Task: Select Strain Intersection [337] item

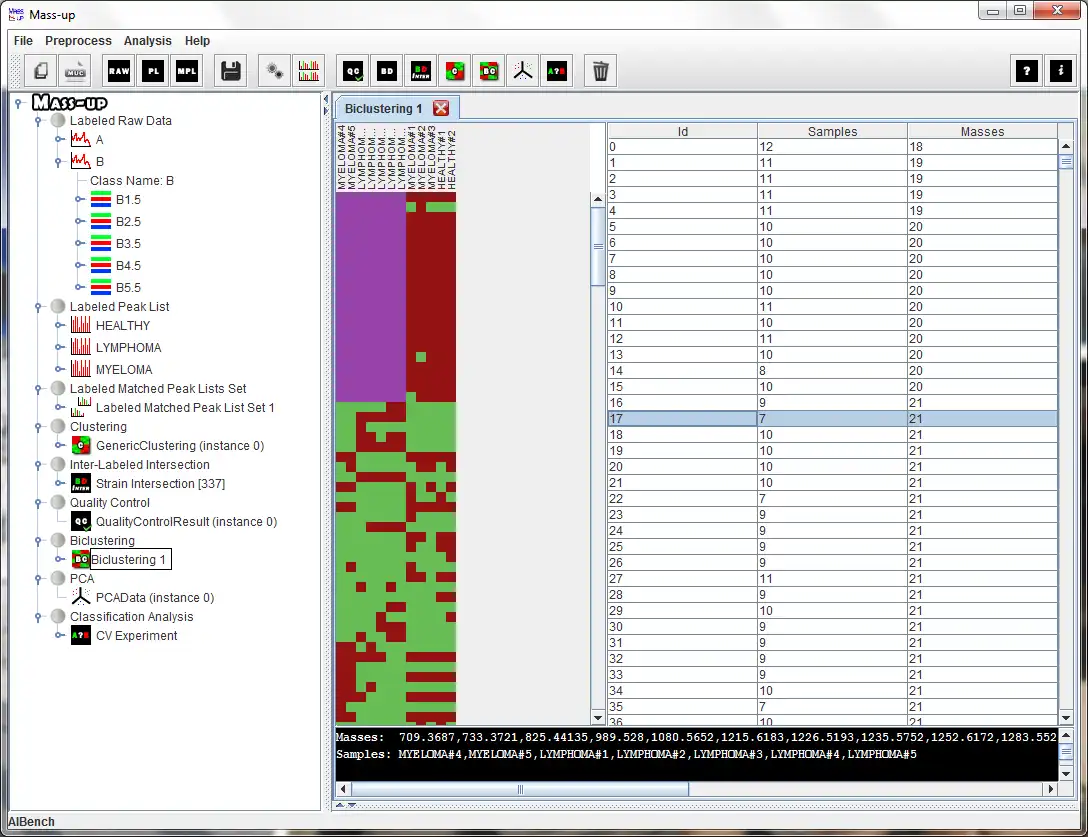Action: pos(160,484)
